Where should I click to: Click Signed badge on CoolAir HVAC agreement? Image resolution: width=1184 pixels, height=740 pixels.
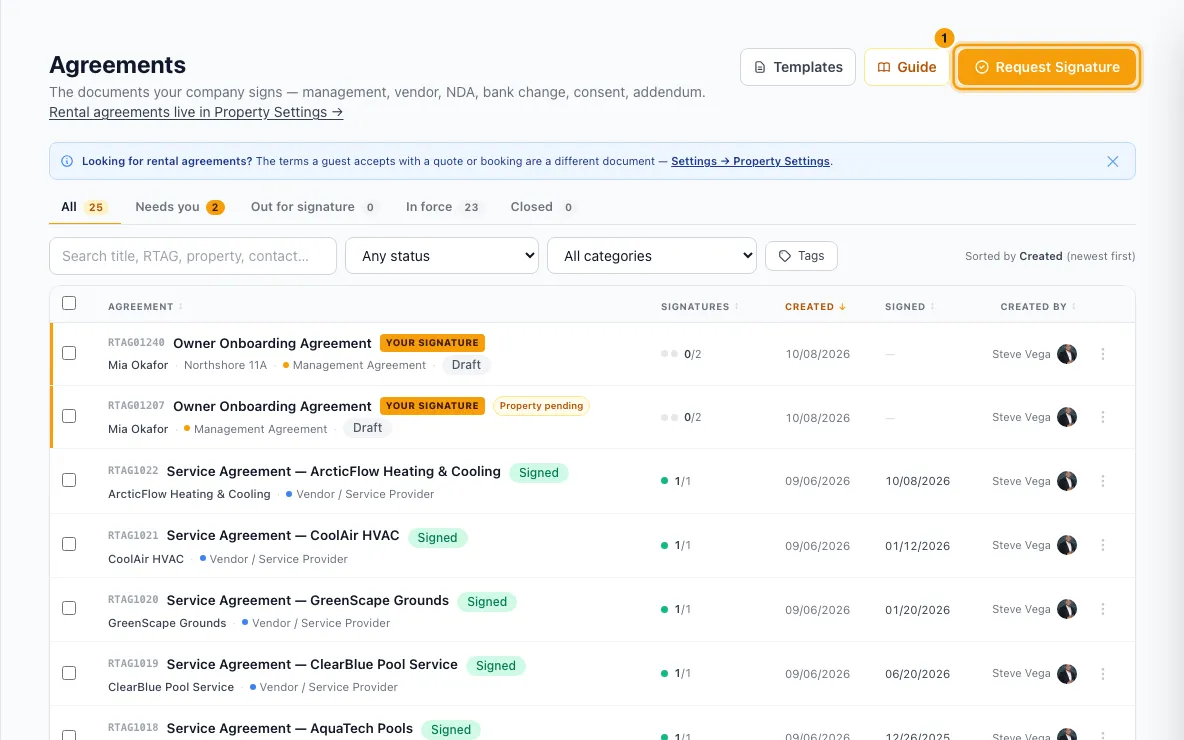pyautogui.click(x=437, y=538)
